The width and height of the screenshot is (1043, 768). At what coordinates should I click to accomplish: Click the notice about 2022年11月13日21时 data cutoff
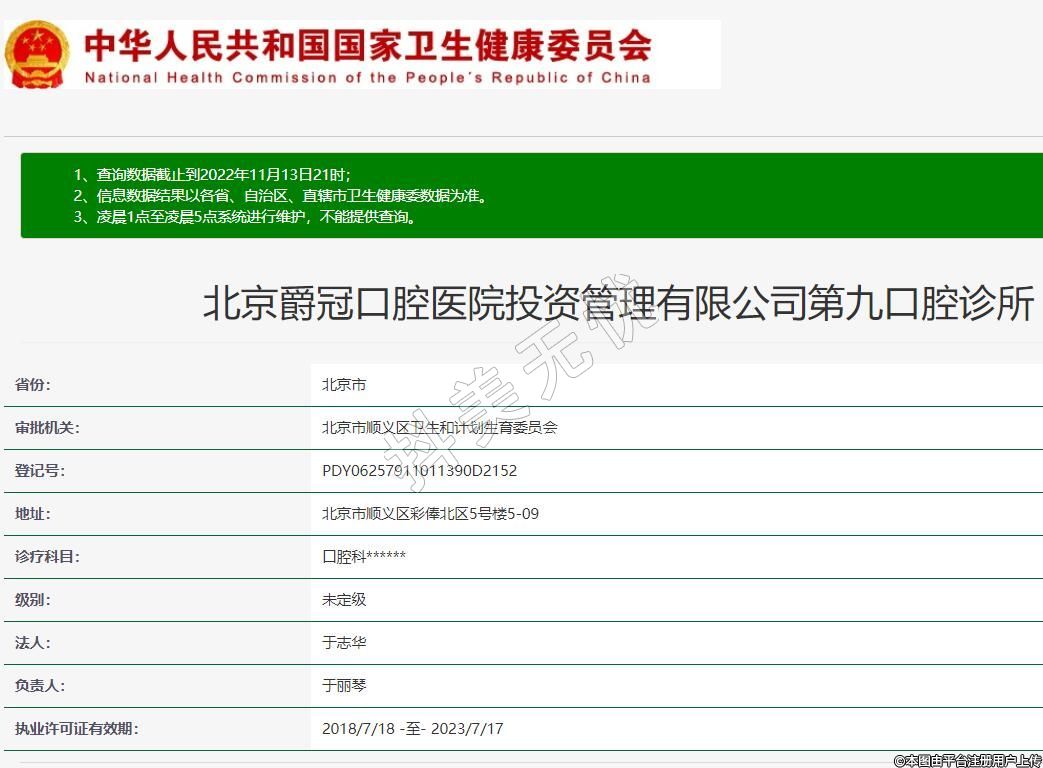212,174
